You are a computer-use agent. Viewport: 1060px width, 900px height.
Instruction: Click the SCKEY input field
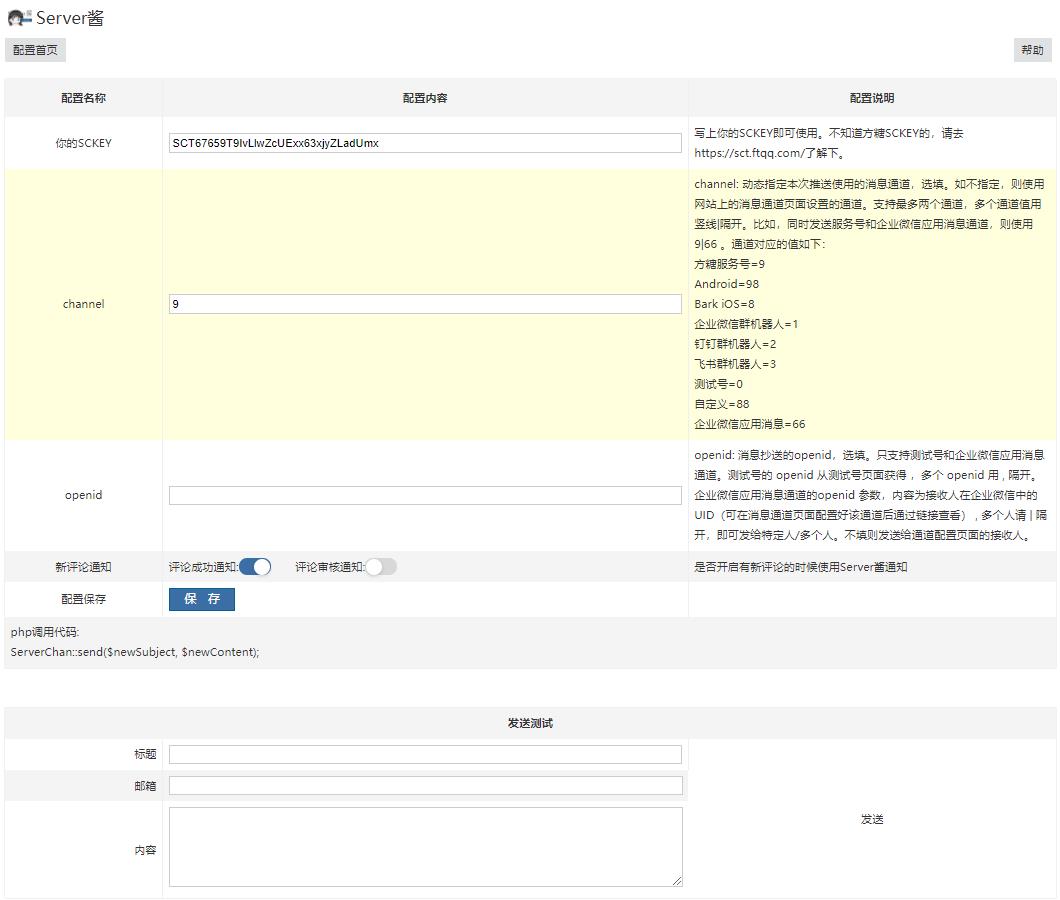tap(425, 143)
